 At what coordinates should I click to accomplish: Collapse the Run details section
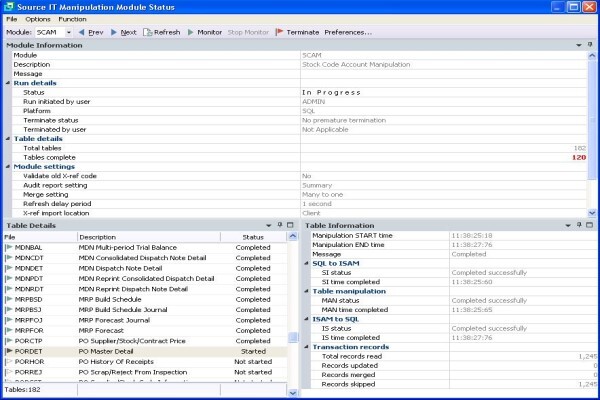[x=8, y=83]
